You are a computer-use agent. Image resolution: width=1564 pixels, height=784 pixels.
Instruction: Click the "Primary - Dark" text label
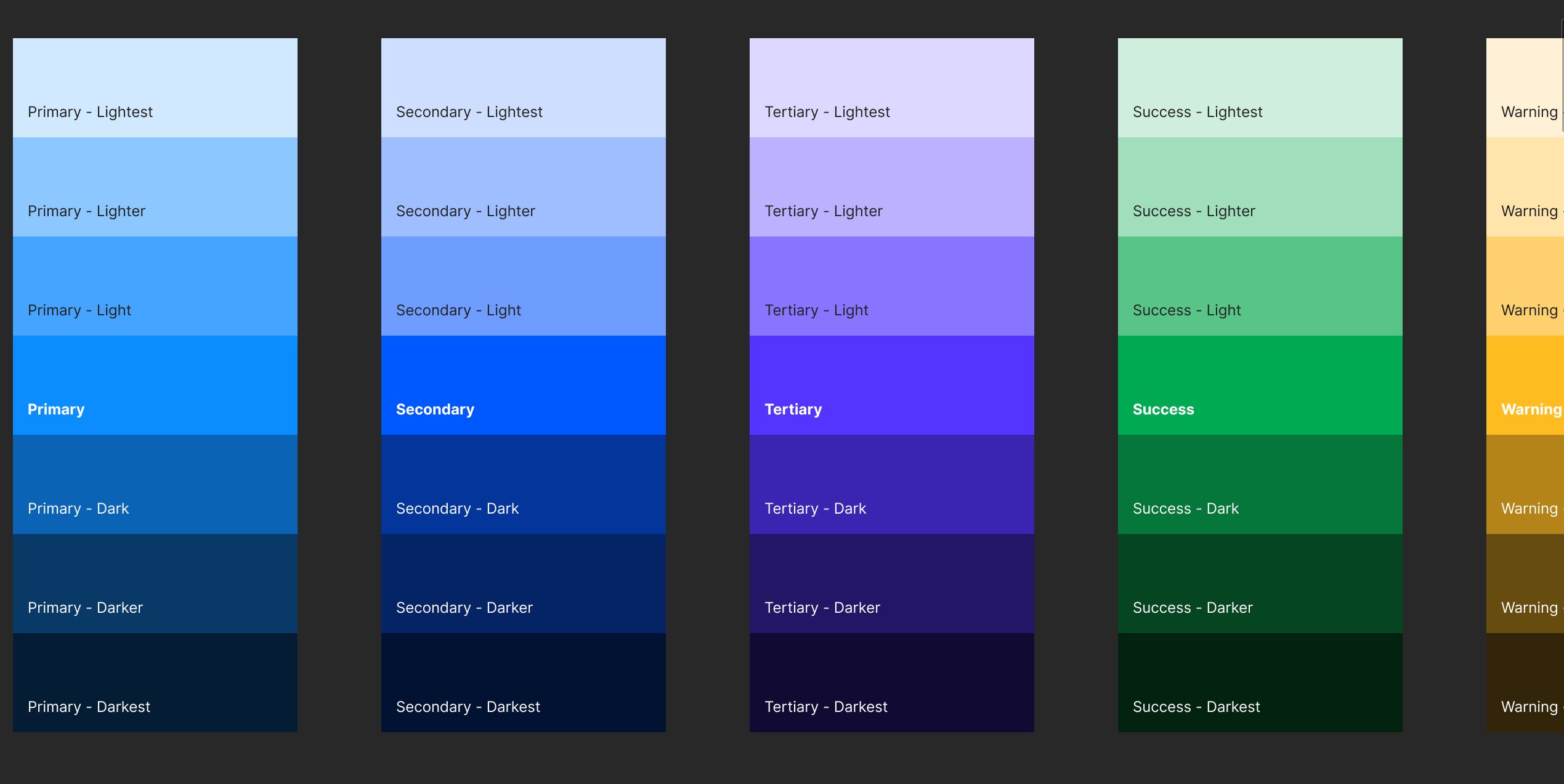click(78, 509)
